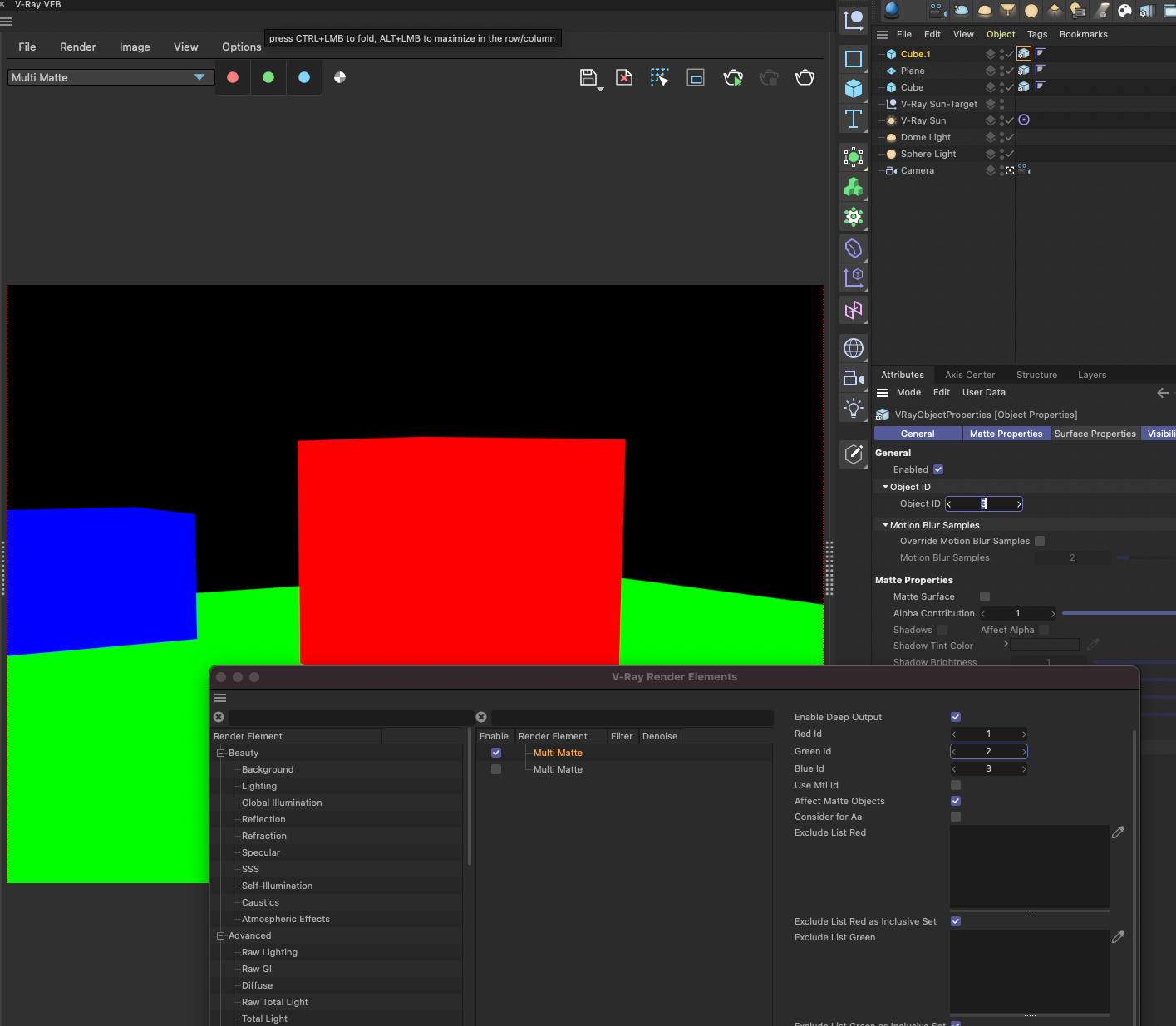The width and height of the screenshot is (1176, 1026).
Task: Toggle Enable Deep Output checkbox
Action: [956, 717]
